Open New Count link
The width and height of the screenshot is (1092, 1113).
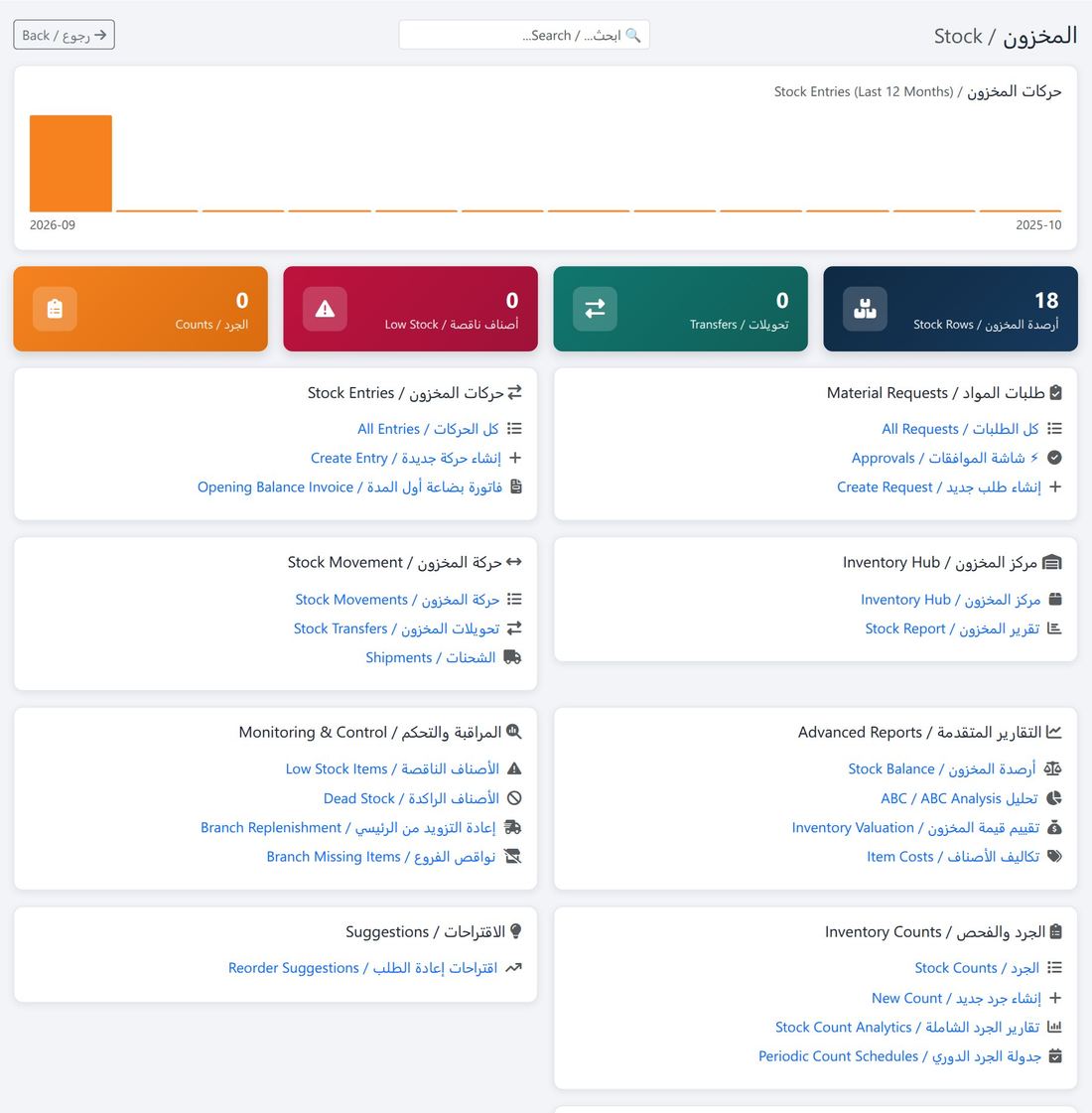click(956, 998)
